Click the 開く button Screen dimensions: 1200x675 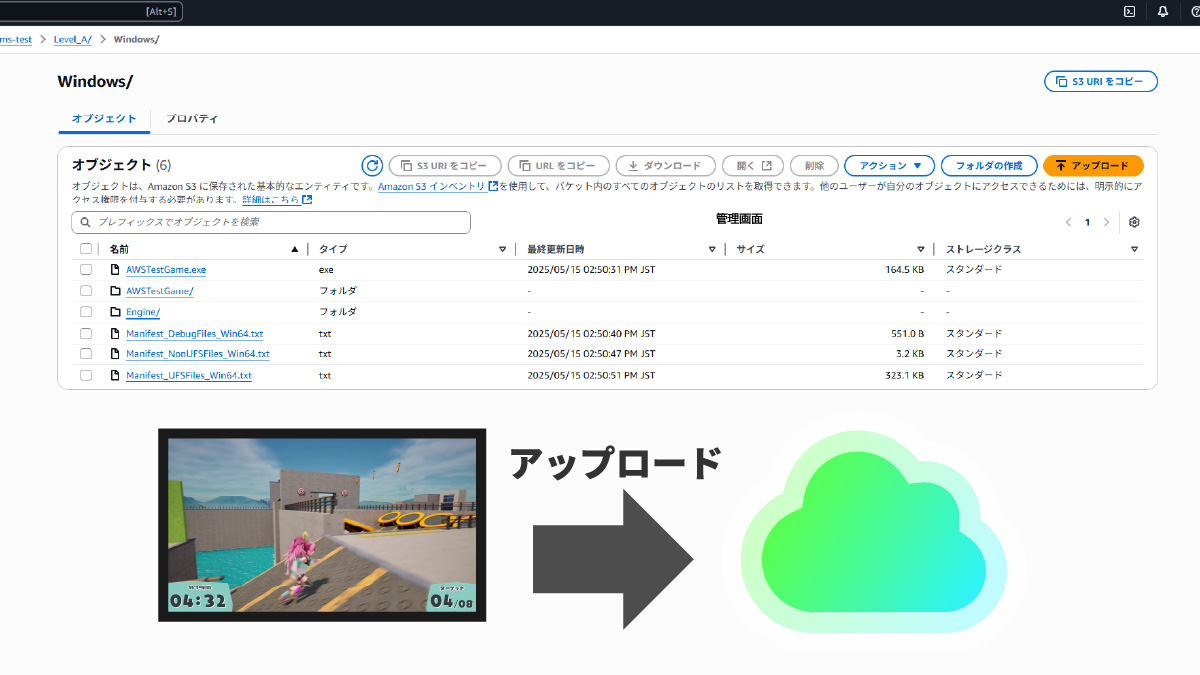click(x=753, y=166)
